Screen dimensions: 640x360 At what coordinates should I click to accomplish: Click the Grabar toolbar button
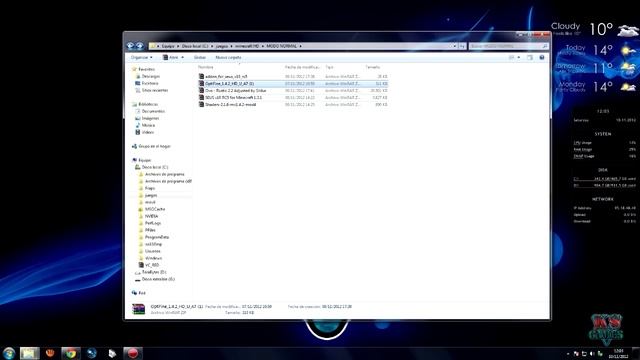pyautogui.click(x=200, y=58)
